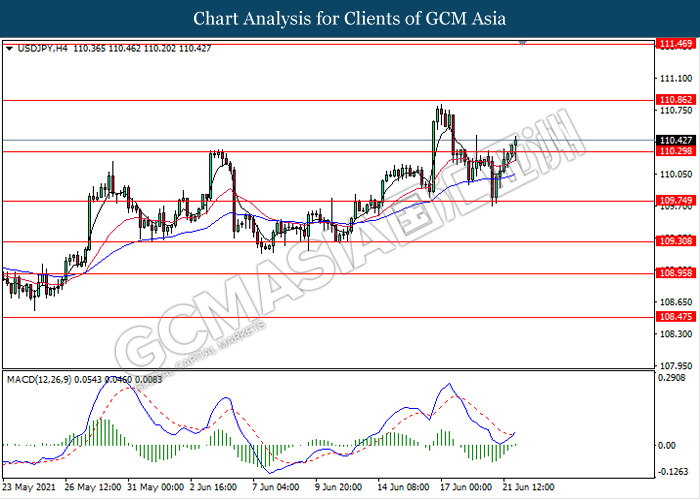This screenshot has height=500, width=700.
Task: Click the chart shift marker triangle at top
Action: pyautogui.click(x=522, y=43)
